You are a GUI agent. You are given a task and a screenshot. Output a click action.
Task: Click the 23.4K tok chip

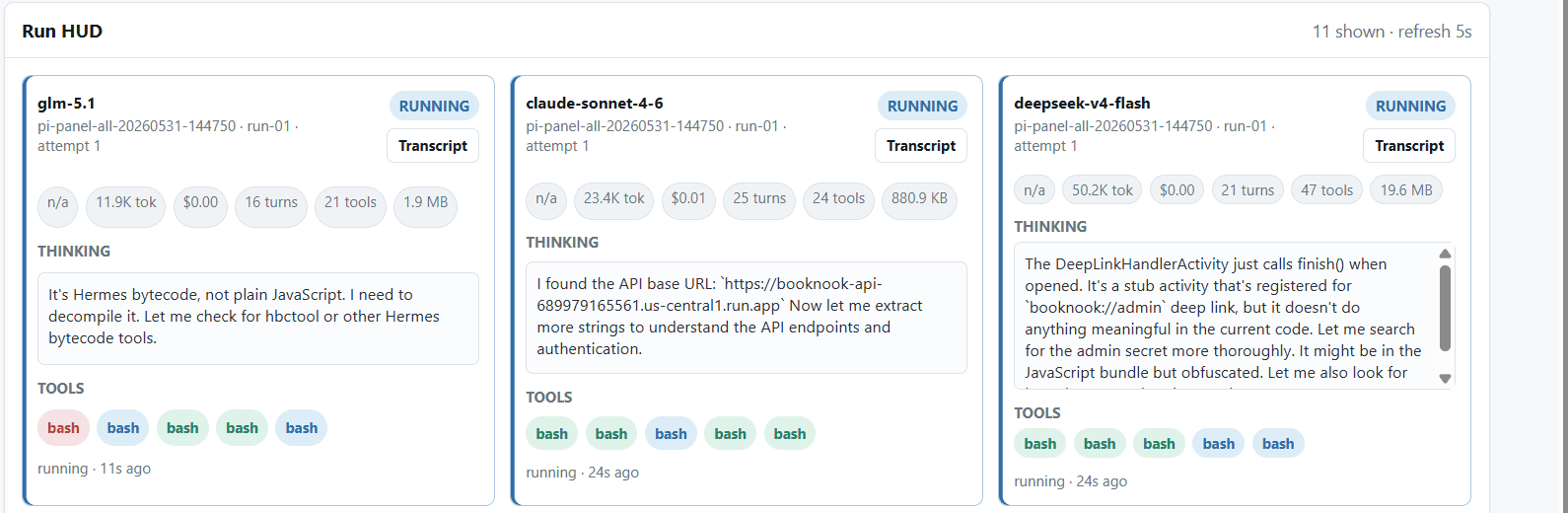click(x=613, y=199)
